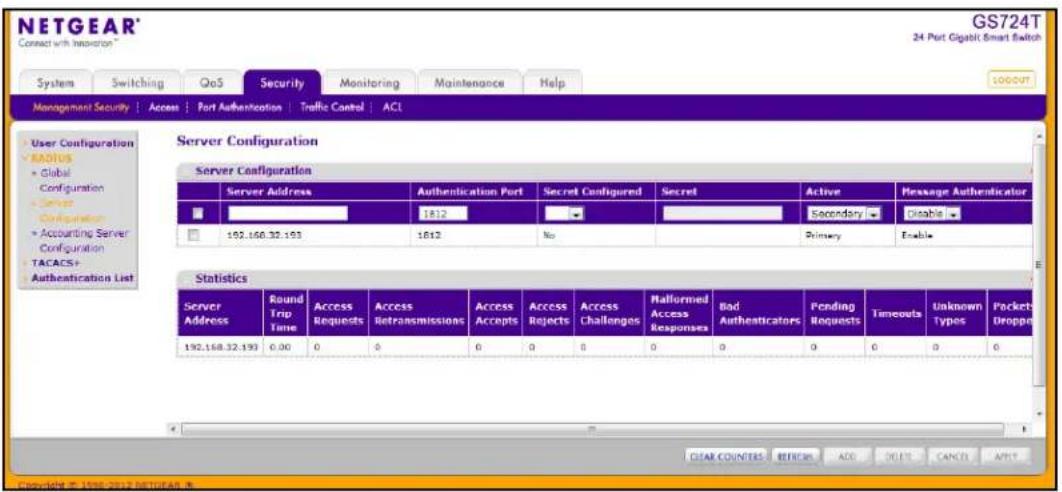Click the ADD button
Image resolution: width=1062 pixels, height=492 pixels.
click(x=847, y=456)
